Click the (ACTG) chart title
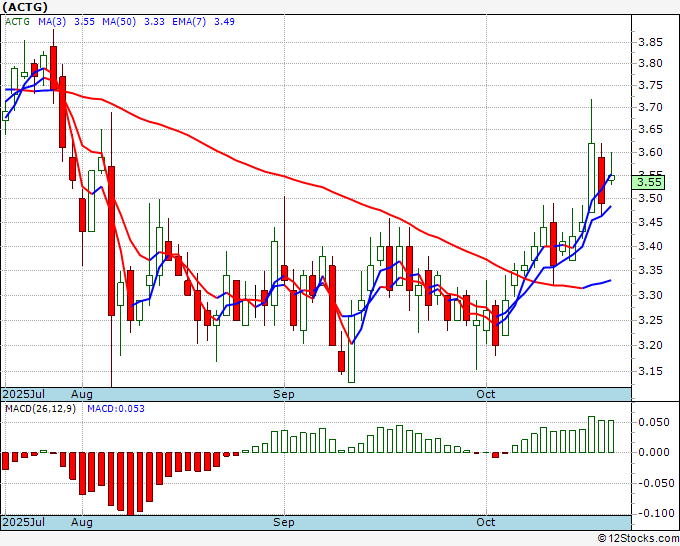 (25, 7)
